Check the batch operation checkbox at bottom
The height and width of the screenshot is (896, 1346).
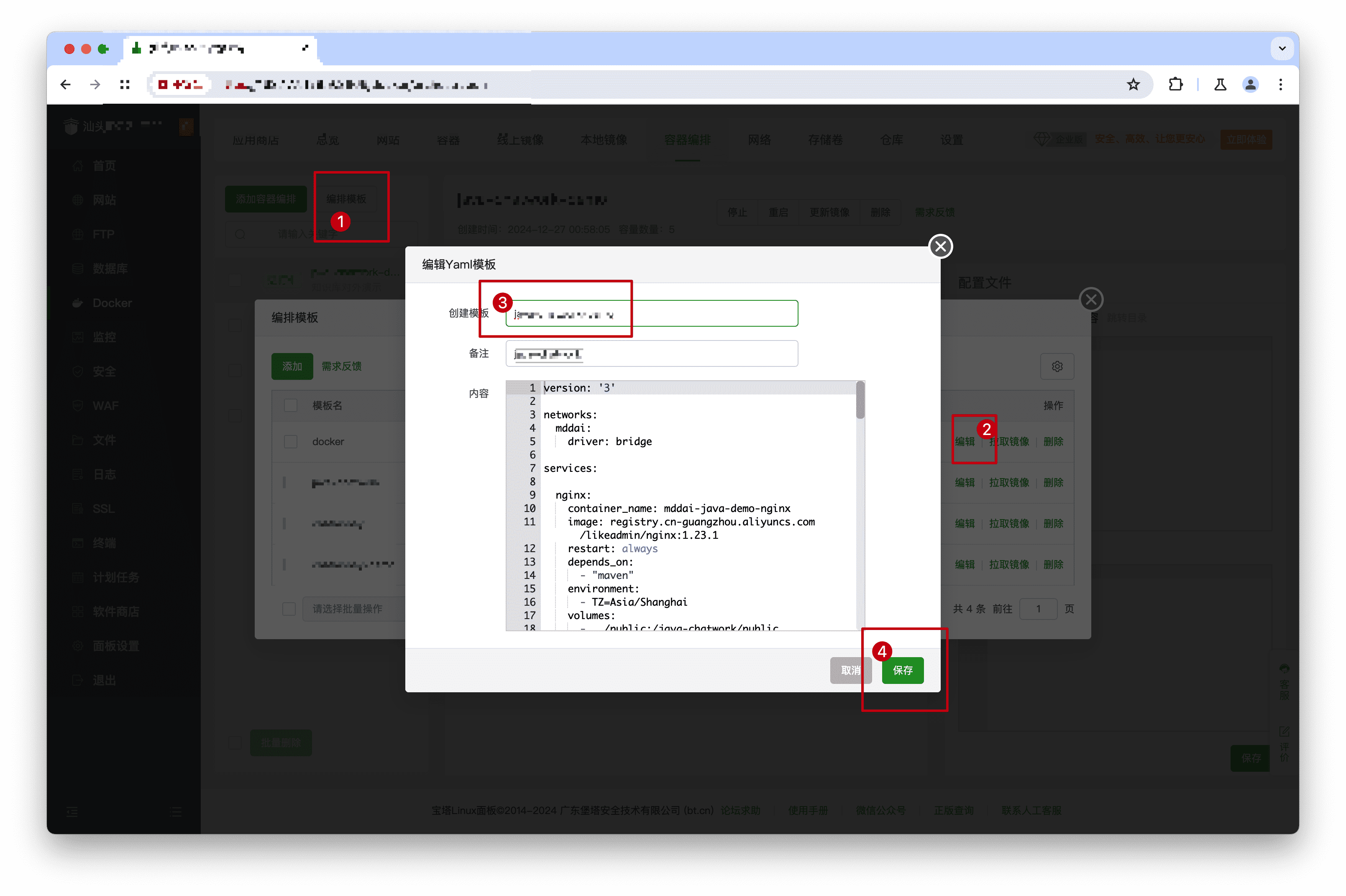289,609
